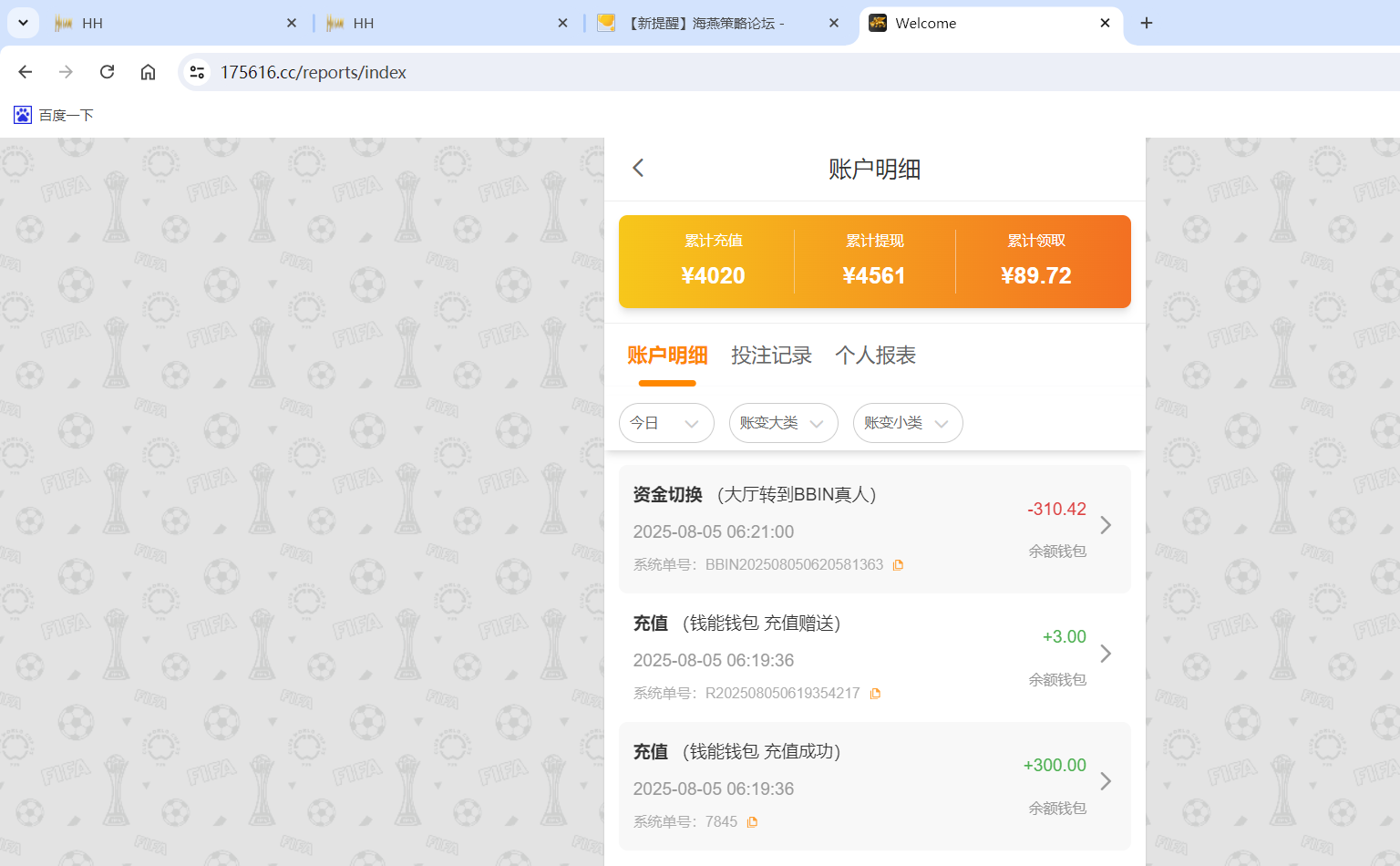Open the 账变小类 subcategory dropdown

click(x=907, y=423)
